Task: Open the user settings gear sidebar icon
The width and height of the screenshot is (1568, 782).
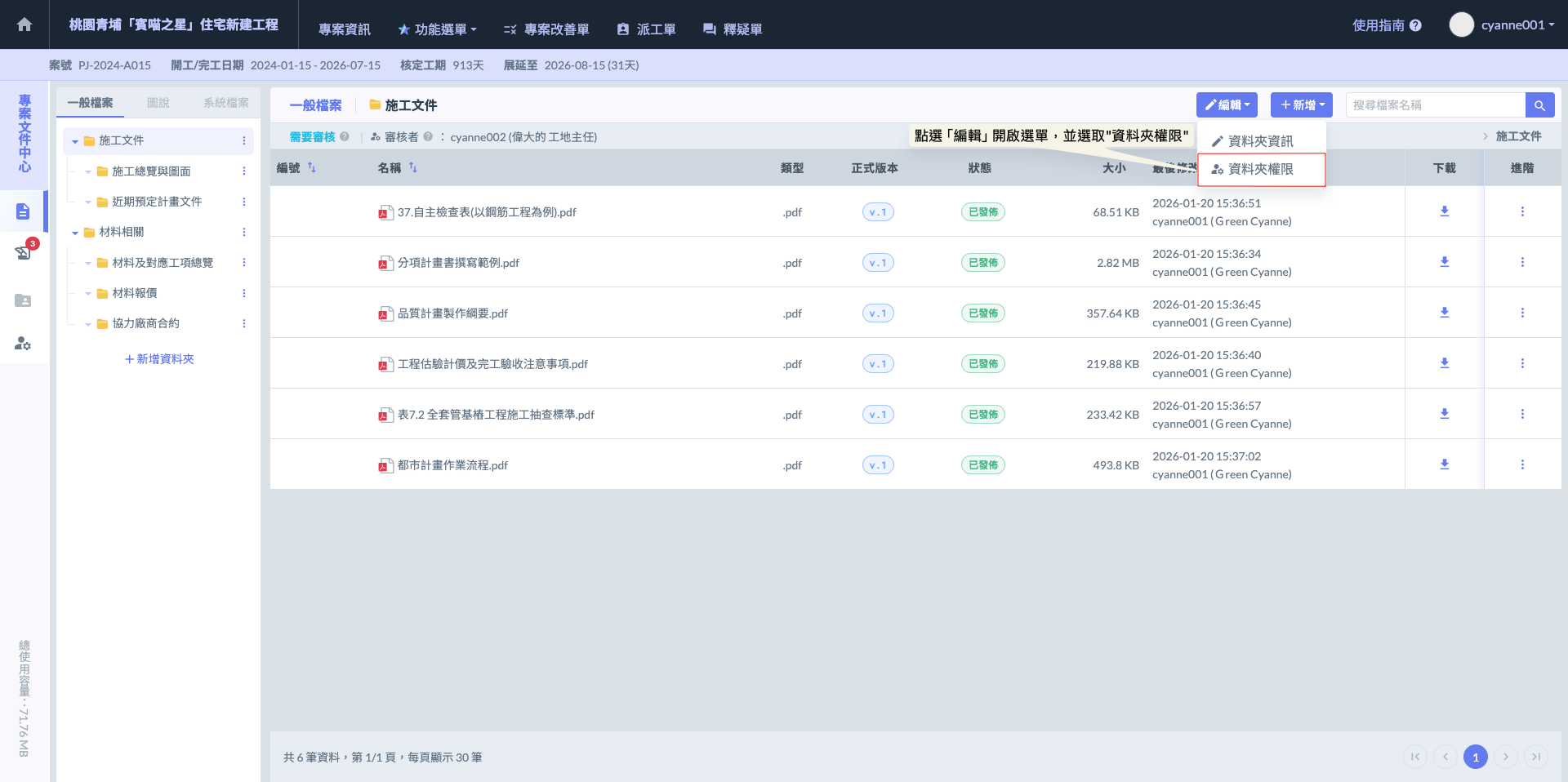Action: pos(23,344)
